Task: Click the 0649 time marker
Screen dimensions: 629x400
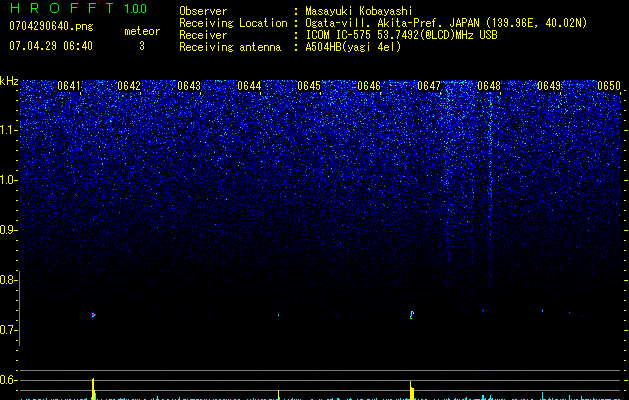Action: [549, 86]
